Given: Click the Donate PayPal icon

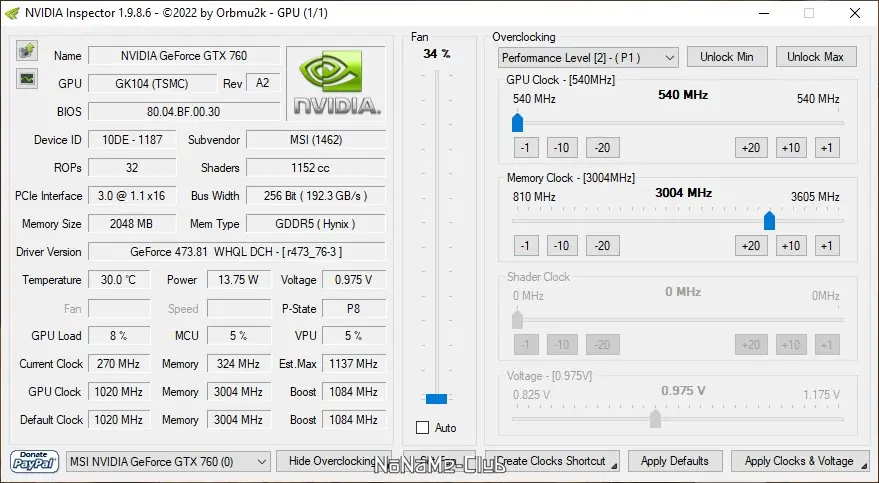Looking at the screenshot, I should [x=34, y=461].
